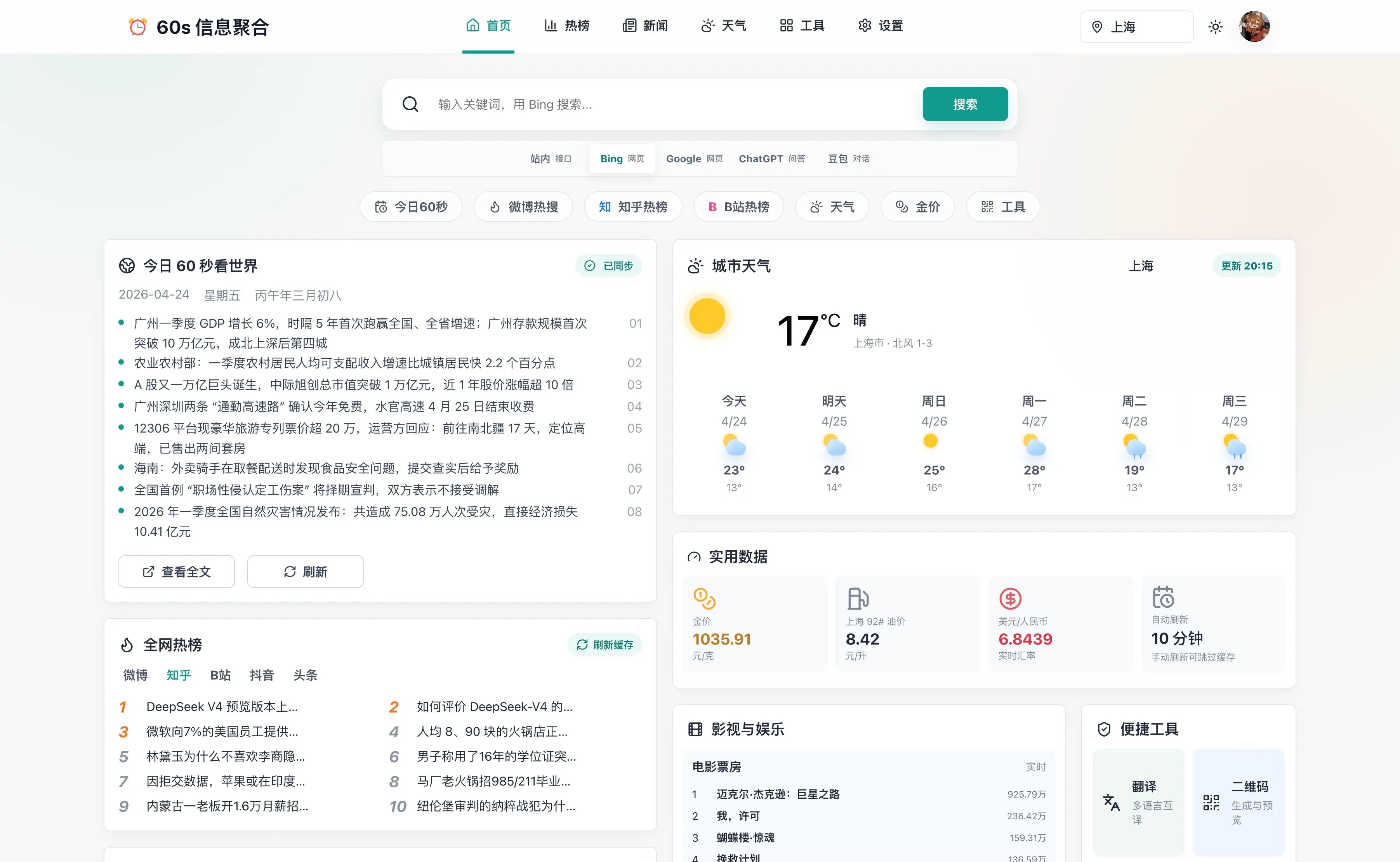Click the magnifier icon in search box
Image resolution: width=1400 pixels, height=862 pixels.
coord(410,104)
